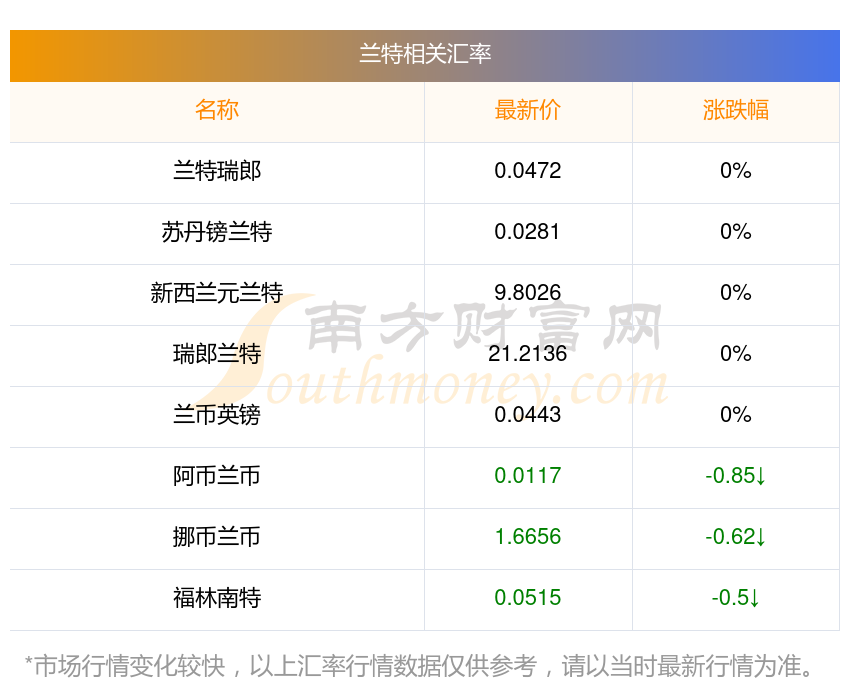
Task: Click the 最新价 column header
Action: pyautogui.click(x=528, y=110)
